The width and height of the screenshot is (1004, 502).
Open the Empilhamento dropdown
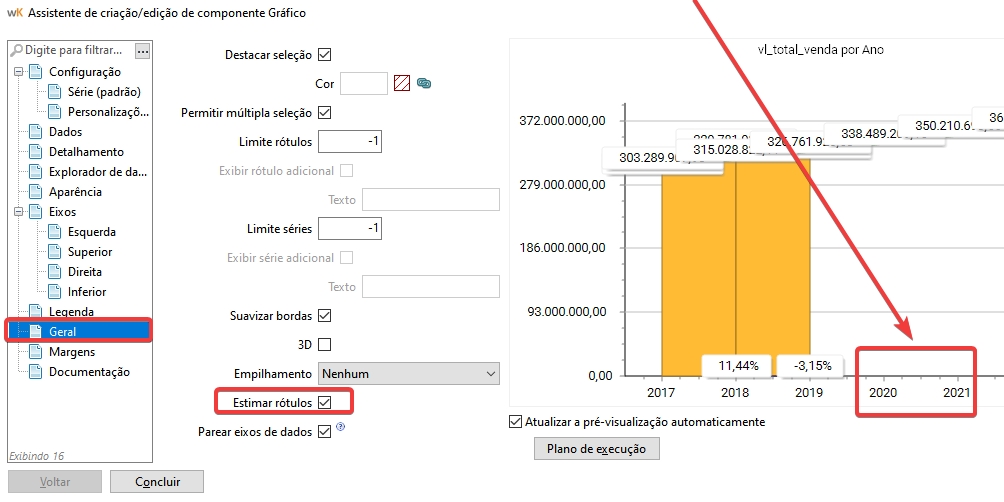tap(408, 374)
